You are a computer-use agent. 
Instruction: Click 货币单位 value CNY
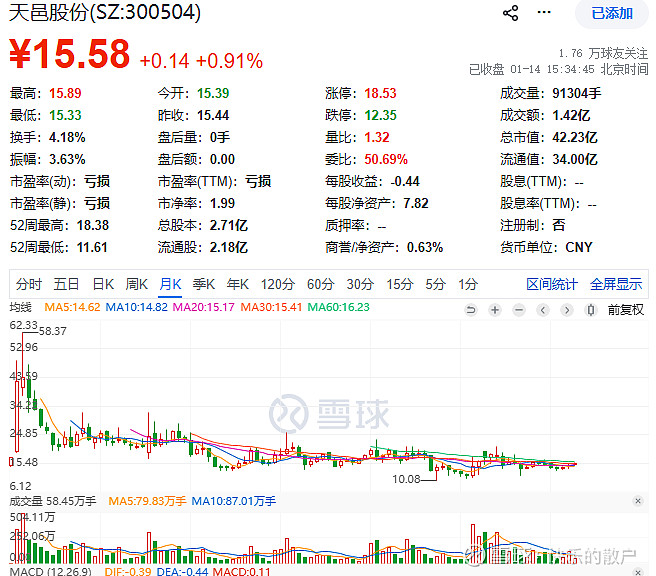click(x=579, y=248)
